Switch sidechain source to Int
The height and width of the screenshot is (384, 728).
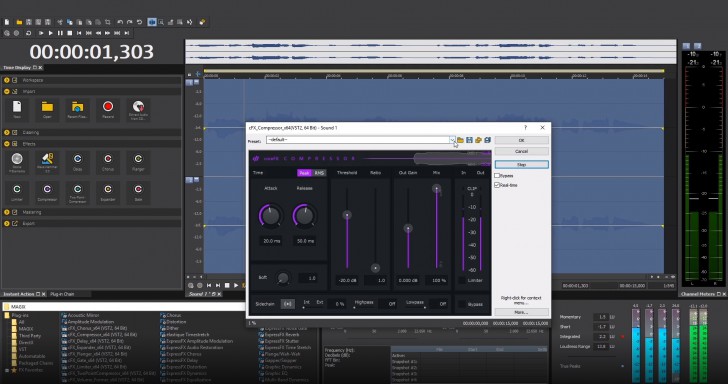pos(306,303)
